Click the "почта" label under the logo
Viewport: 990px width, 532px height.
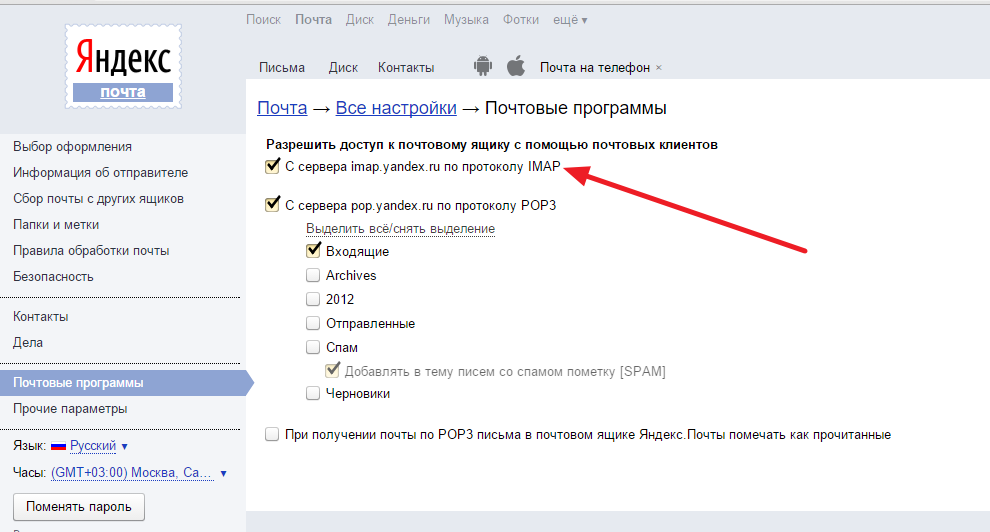tap(123, 92)
